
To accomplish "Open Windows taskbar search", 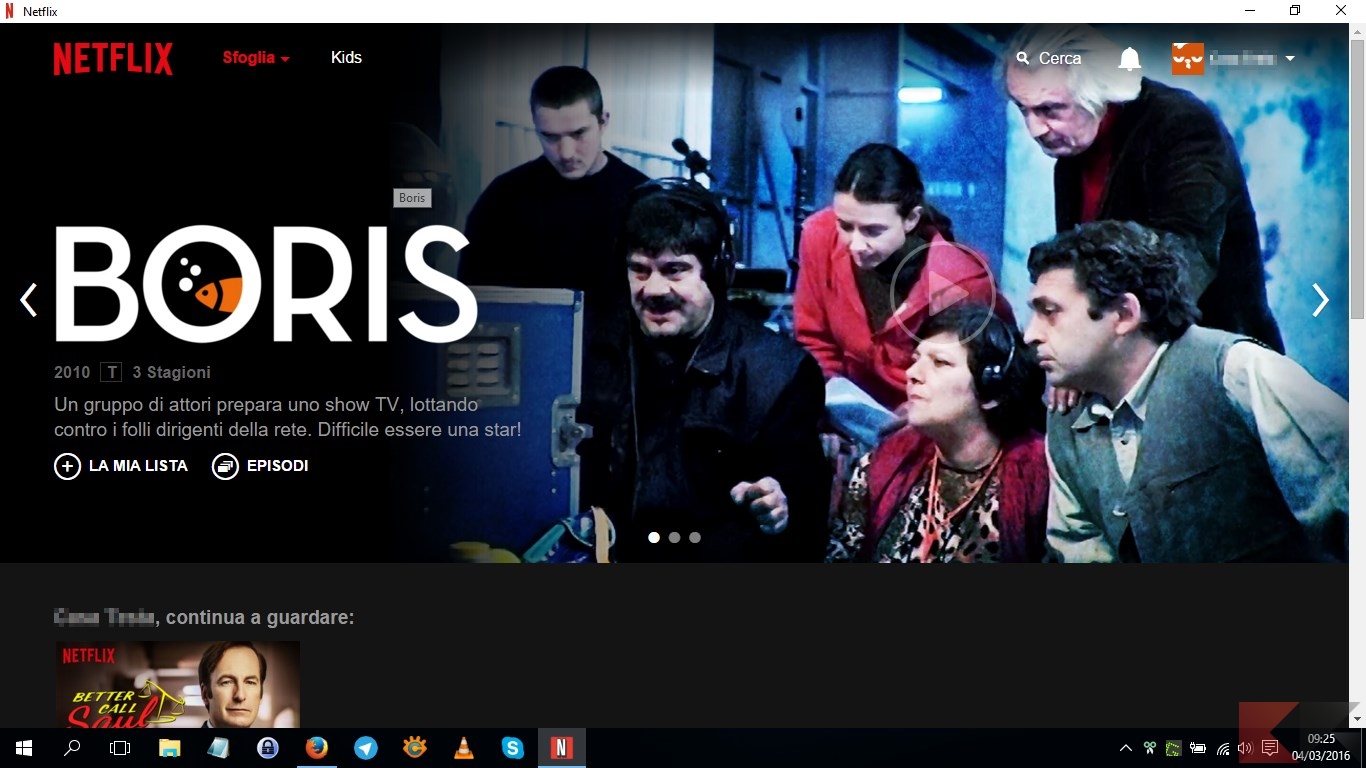I will [x=72, y=748].
